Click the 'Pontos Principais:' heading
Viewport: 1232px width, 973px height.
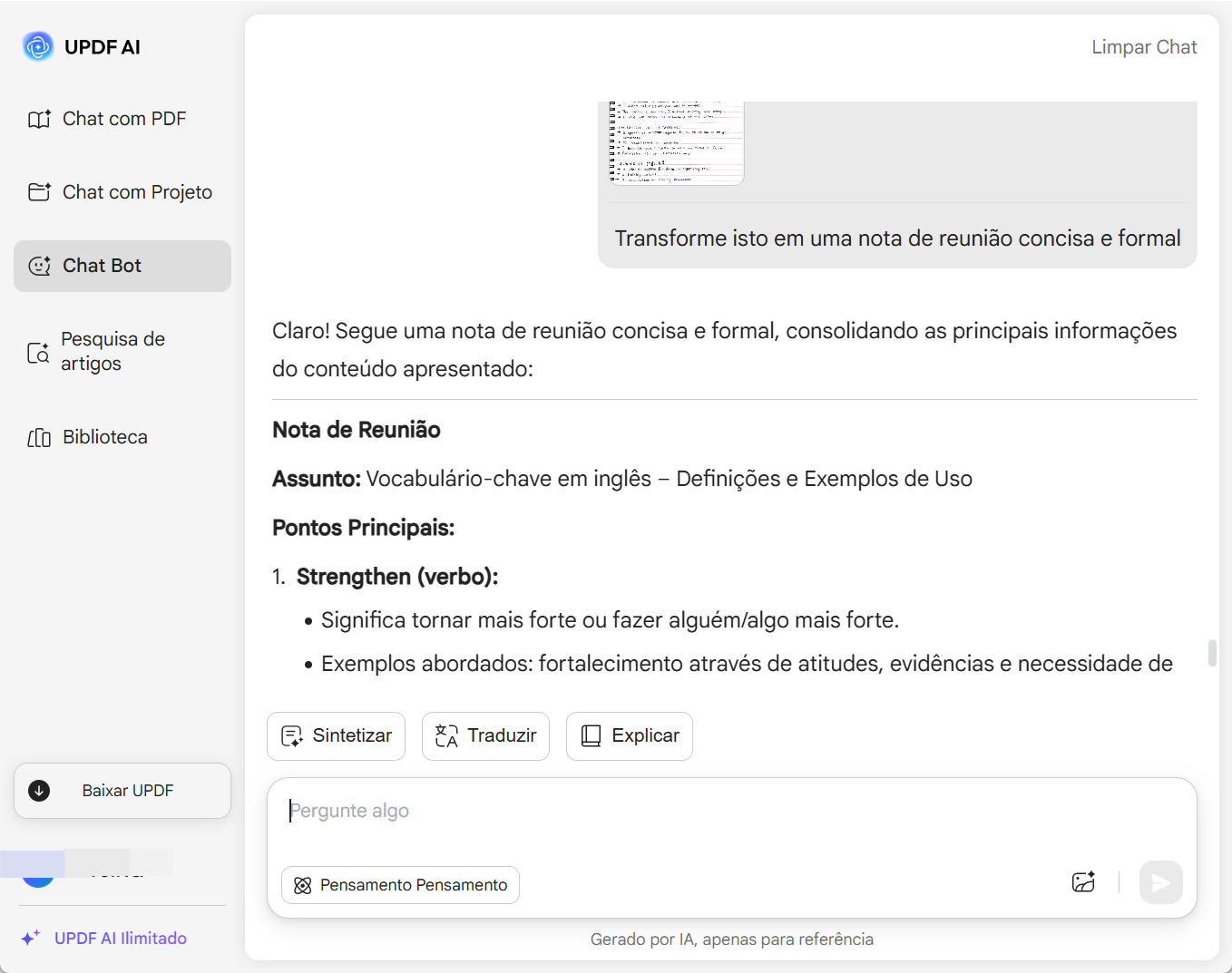[x=364, y=528]
